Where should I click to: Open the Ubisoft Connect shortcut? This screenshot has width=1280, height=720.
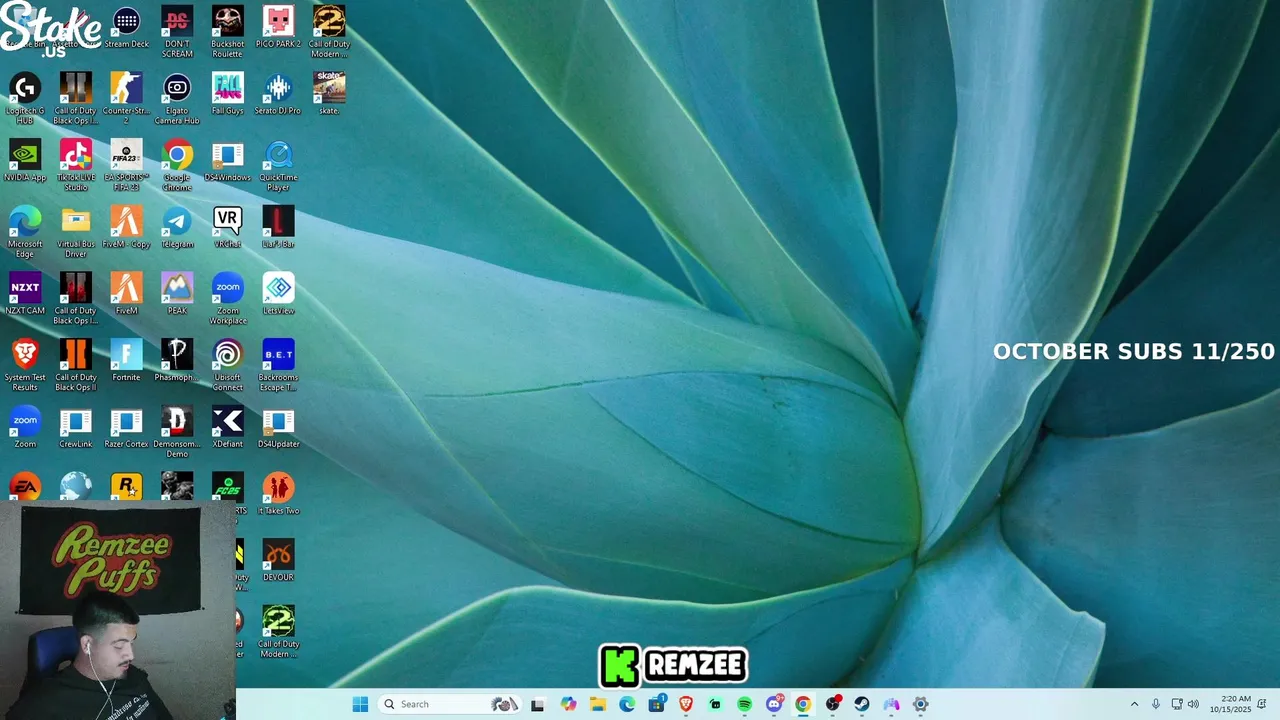(x=227, y=365)
